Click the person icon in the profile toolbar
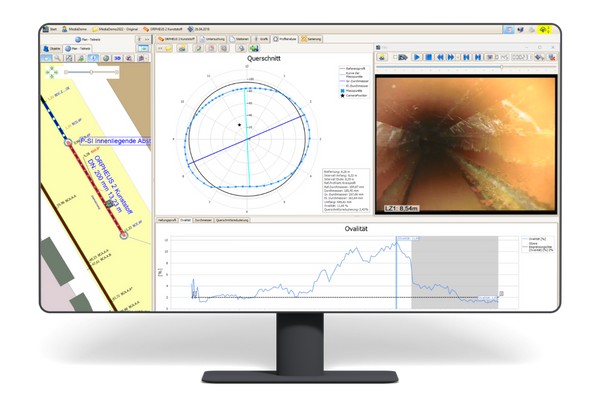600x400 pixels. tap(182, 49)
